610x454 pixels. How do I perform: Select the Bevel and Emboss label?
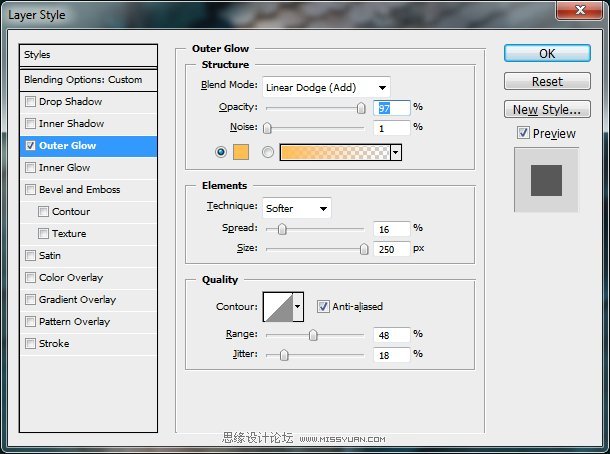click(80, 190)
